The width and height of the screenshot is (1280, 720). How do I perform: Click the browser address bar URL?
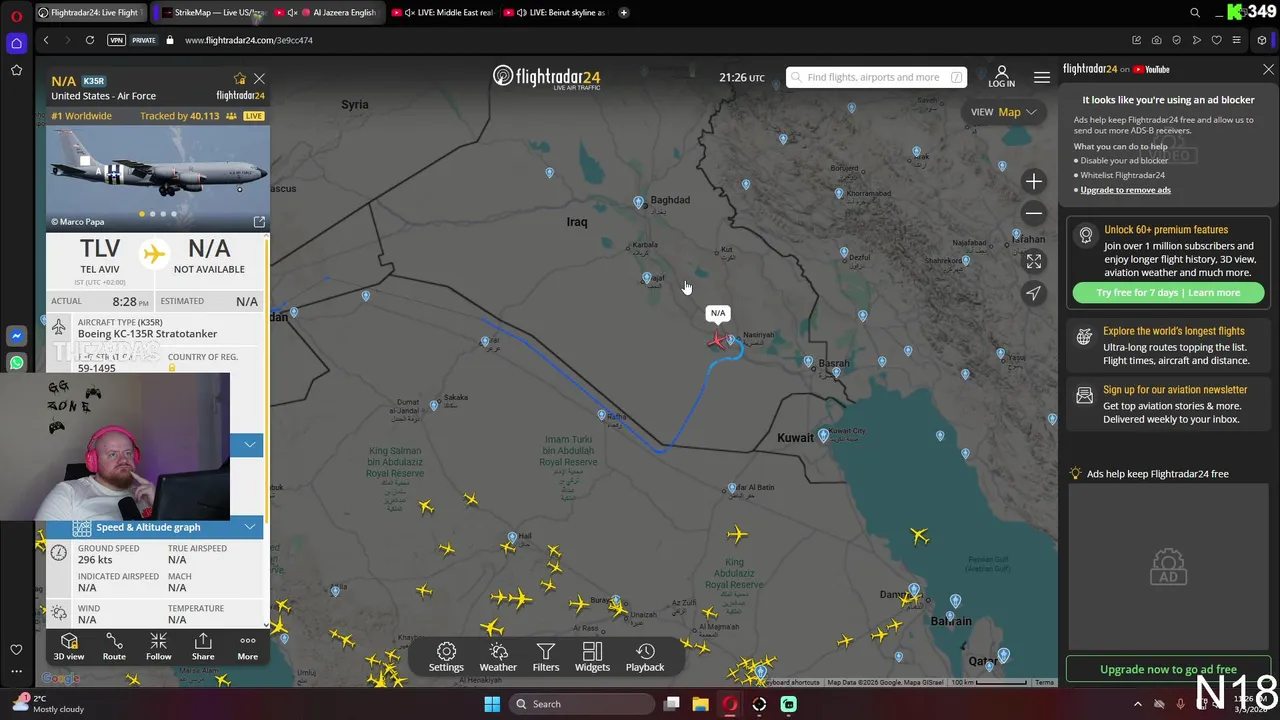pos(249,40)
